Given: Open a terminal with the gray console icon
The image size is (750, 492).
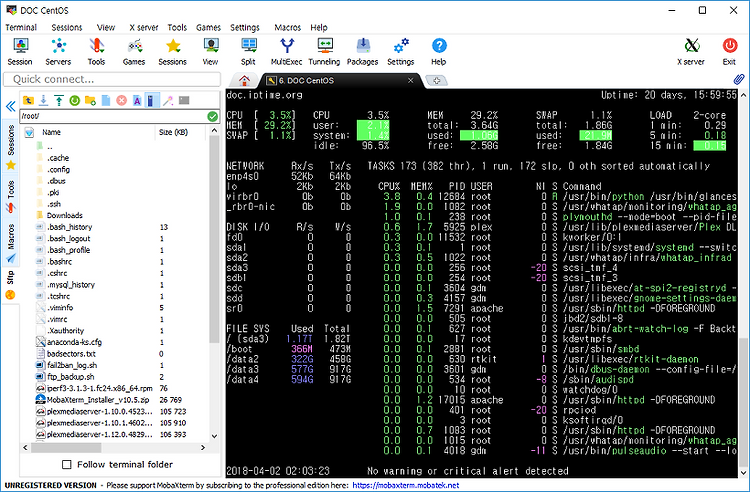Looking at the screenshot, I should coord(184,100).
